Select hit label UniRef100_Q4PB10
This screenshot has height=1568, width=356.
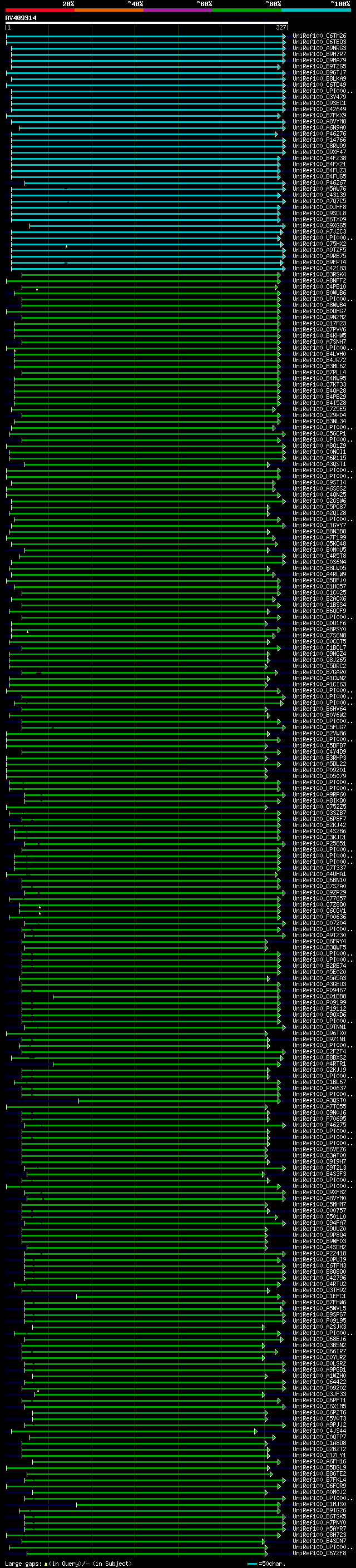pos(319,286)
